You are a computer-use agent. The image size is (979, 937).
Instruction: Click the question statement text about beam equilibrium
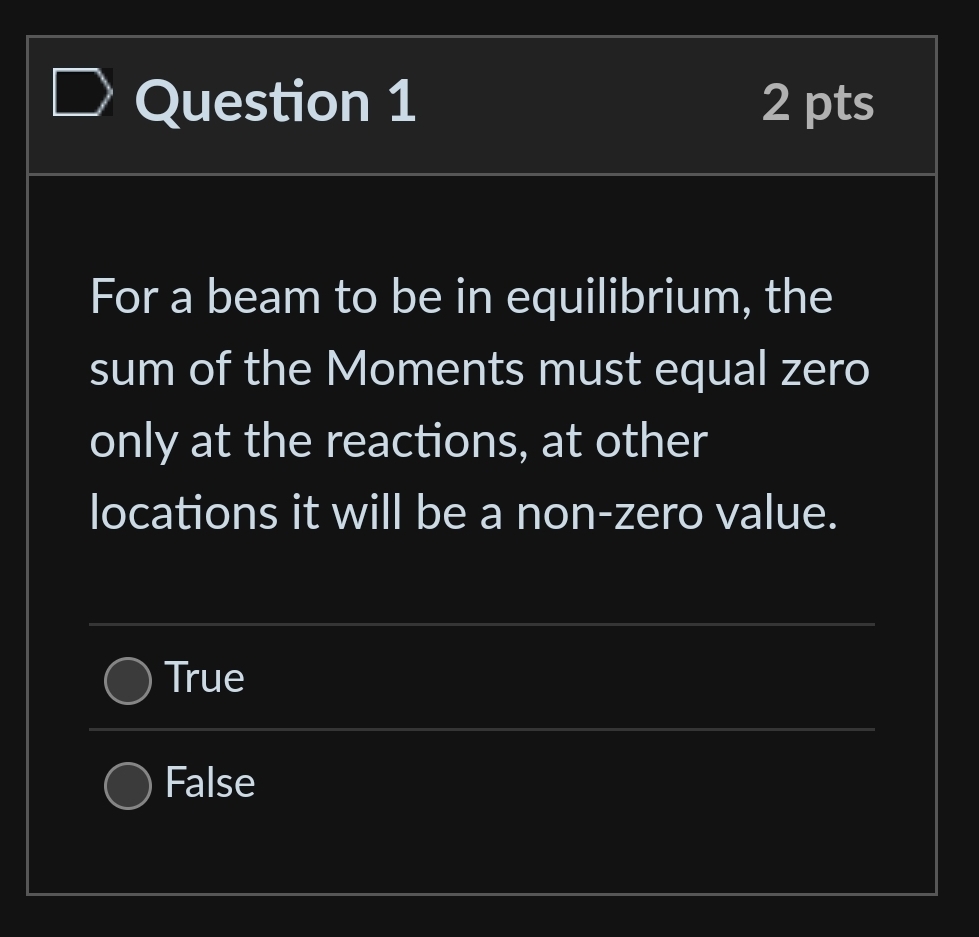point(480,403)
